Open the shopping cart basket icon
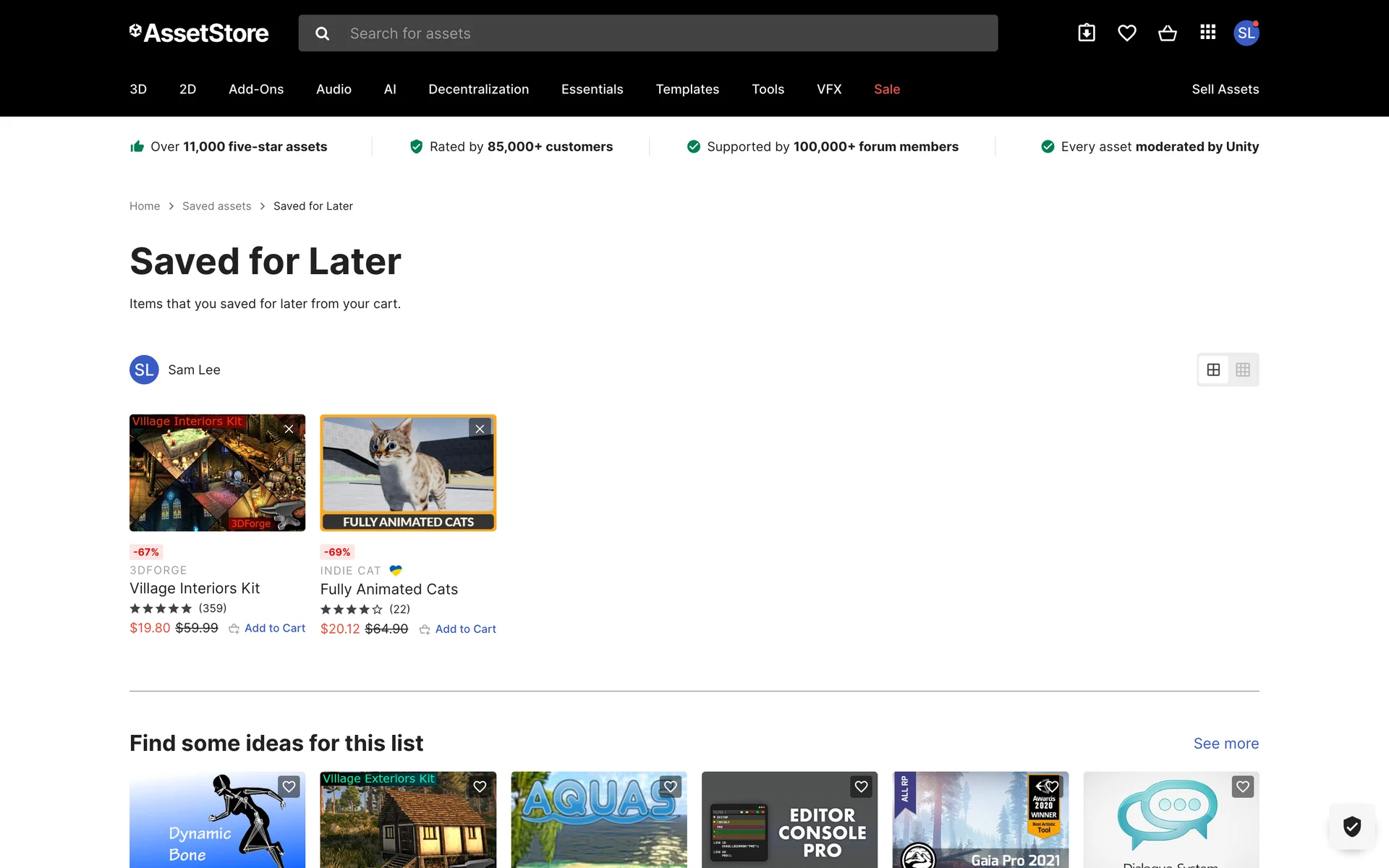The height and width of the screenshot is (868, 1389). (1167, 33)
